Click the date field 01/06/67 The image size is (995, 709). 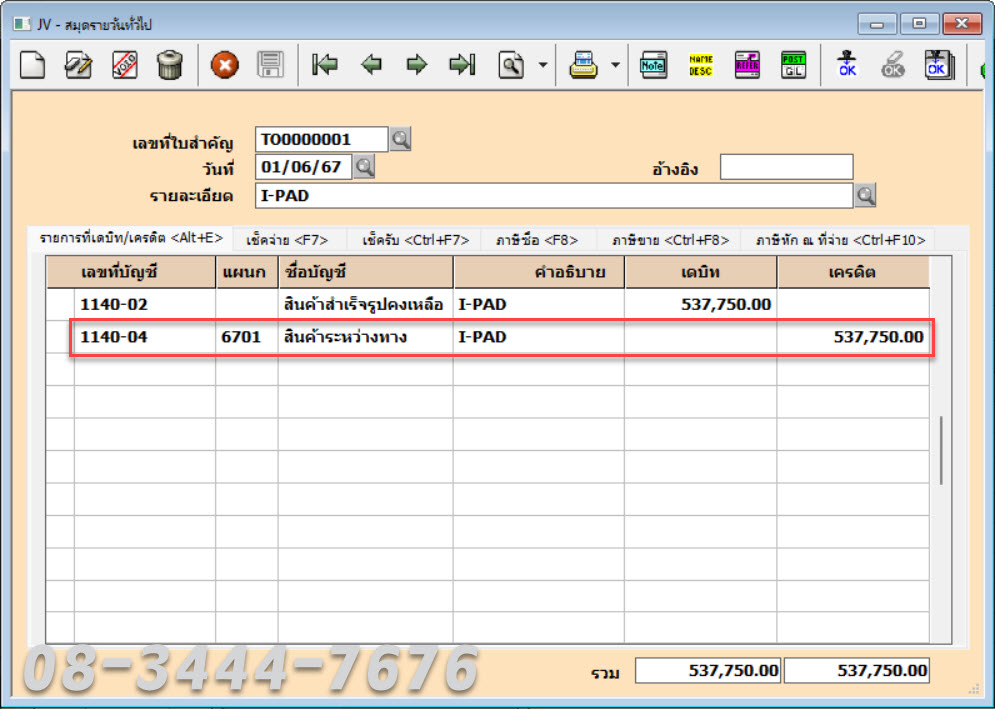tap(303, 167)
